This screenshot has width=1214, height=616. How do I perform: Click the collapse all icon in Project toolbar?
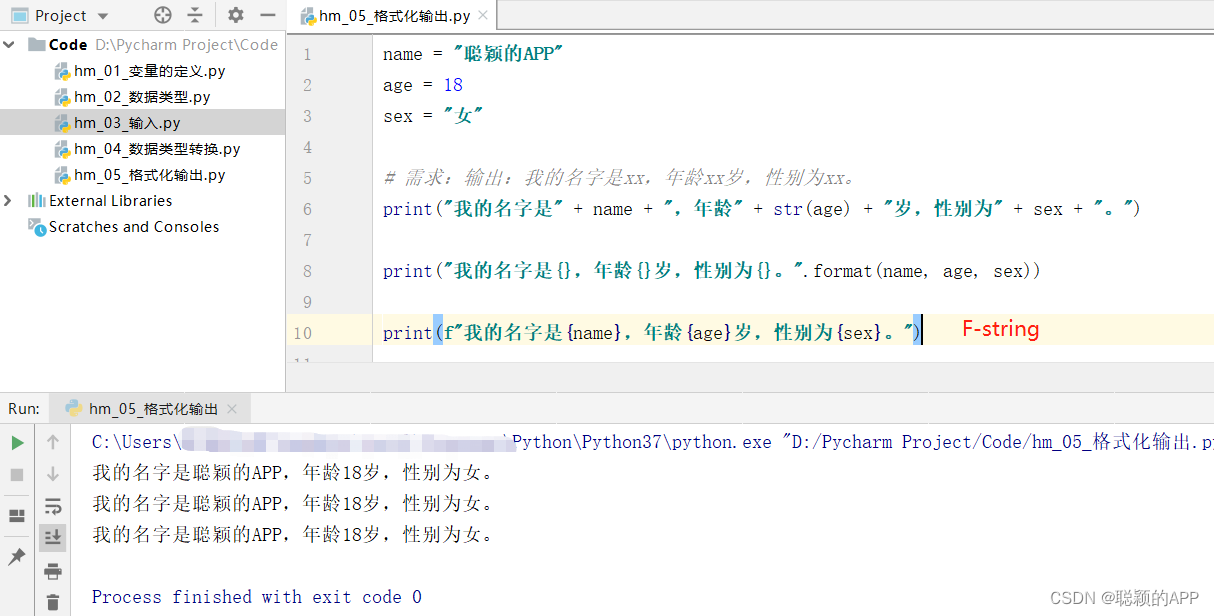[x=195, y=15]
